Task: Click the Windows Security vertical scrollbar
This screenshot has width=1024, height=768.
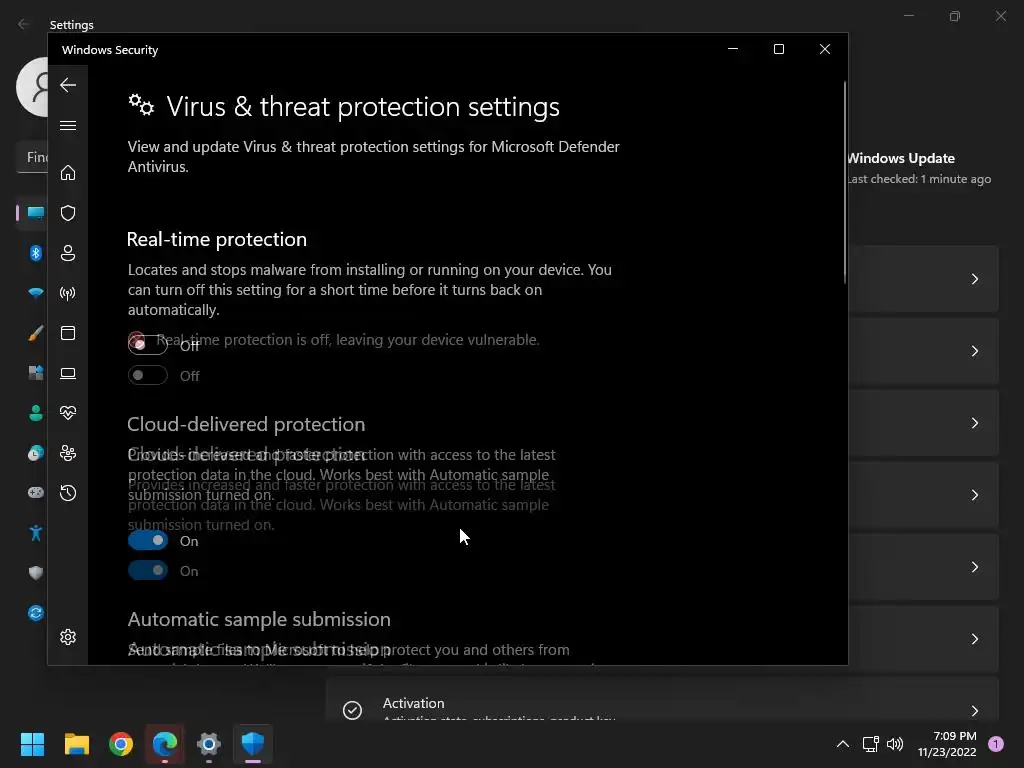Action: (x=845, y=183)
